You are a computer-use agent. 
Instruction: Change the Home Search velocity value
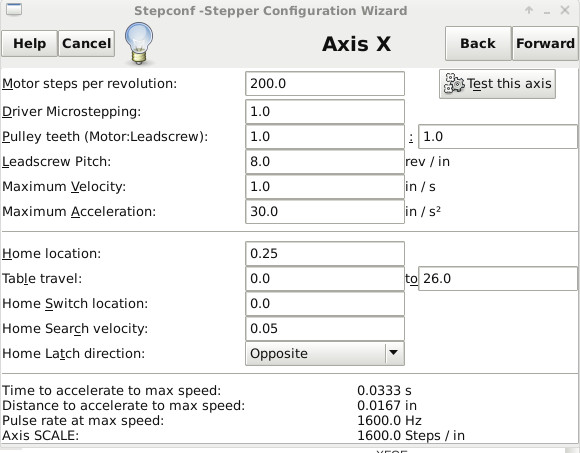325,328
